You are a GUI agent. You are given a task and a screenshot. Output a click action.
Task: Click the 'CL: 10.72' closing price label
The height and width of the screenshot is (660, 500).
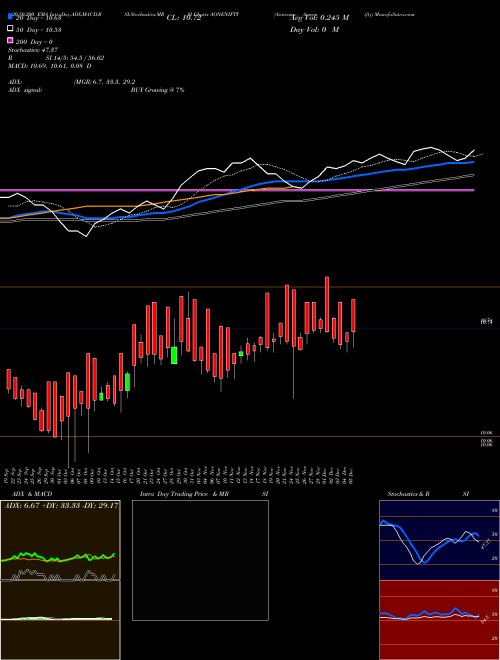coord(186,18)
